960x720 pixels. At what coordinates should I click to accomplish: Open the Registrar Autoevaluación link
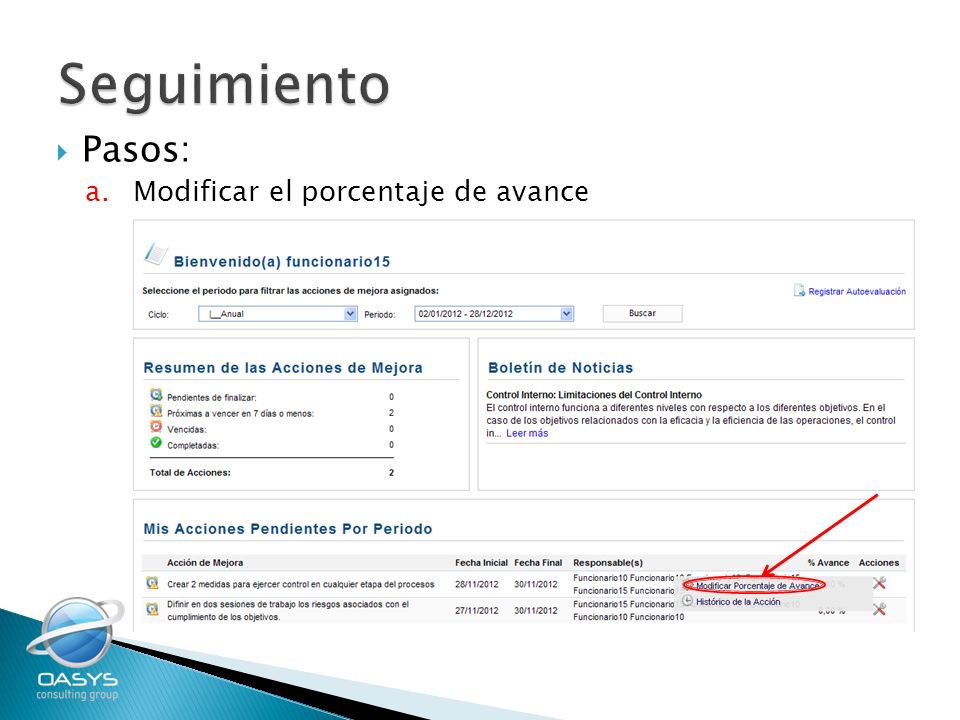point(857,291)
